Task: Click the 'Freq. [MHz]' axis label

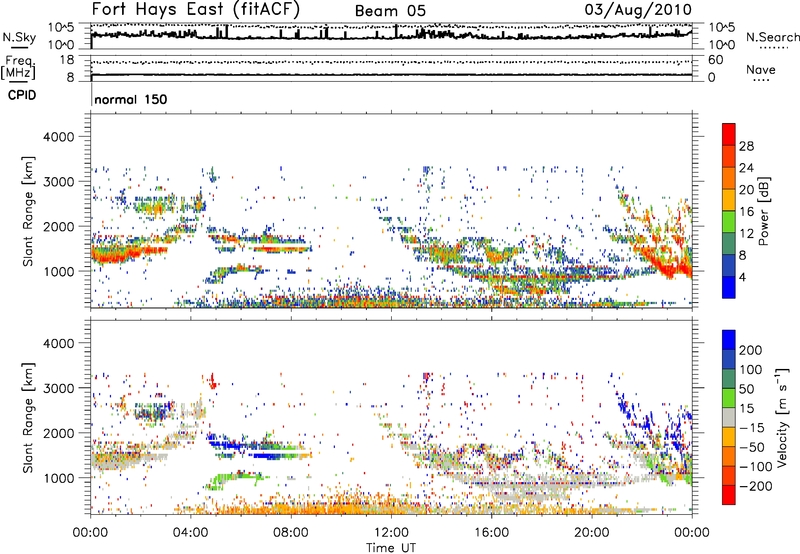Action: 18,67
